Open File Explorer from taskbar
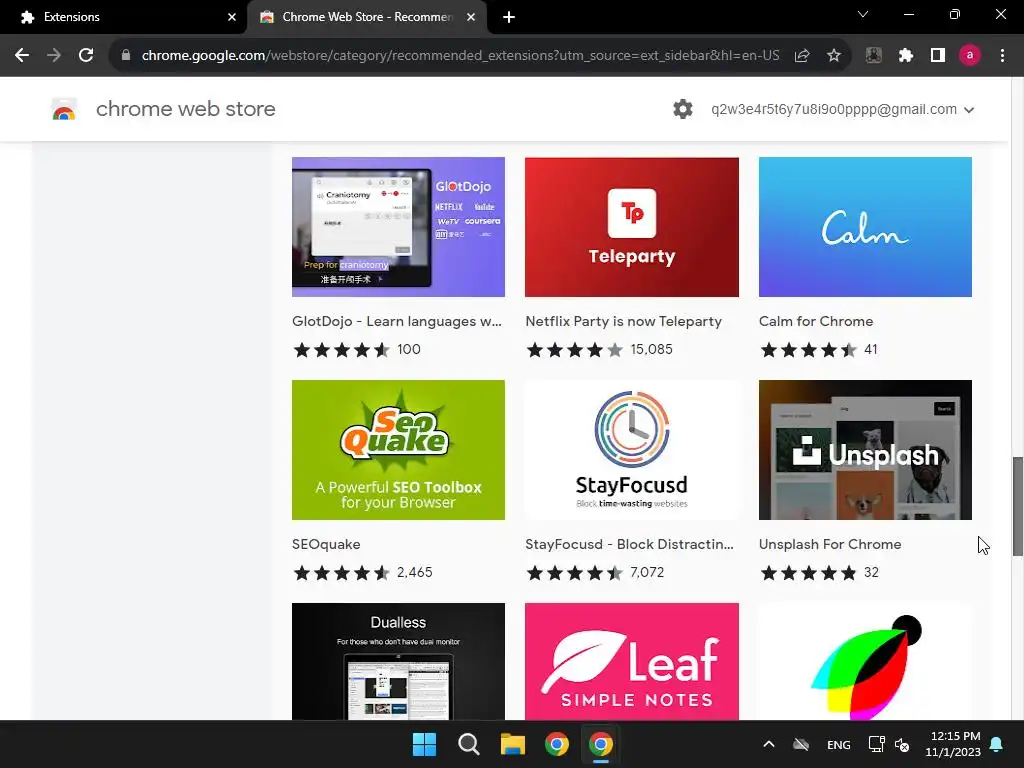1024x768 pixels. point(513,744)
